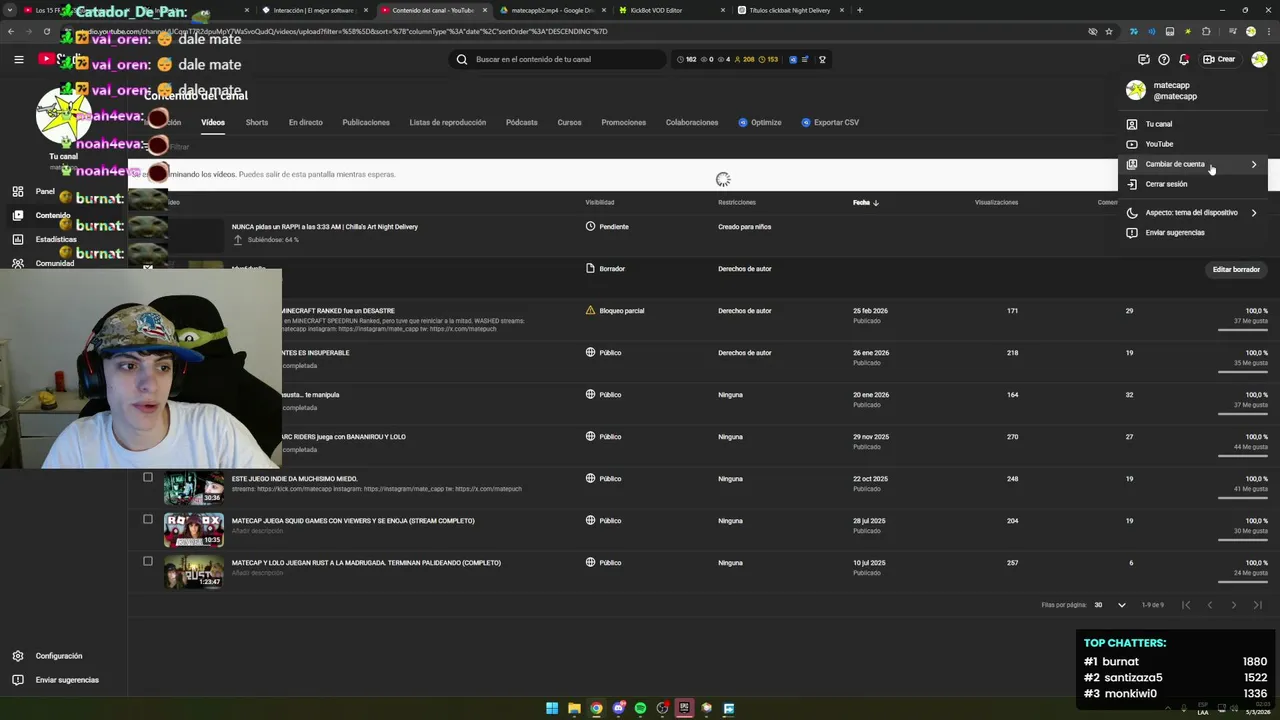Open Configuración gear in sidebar

pos(18,656)
